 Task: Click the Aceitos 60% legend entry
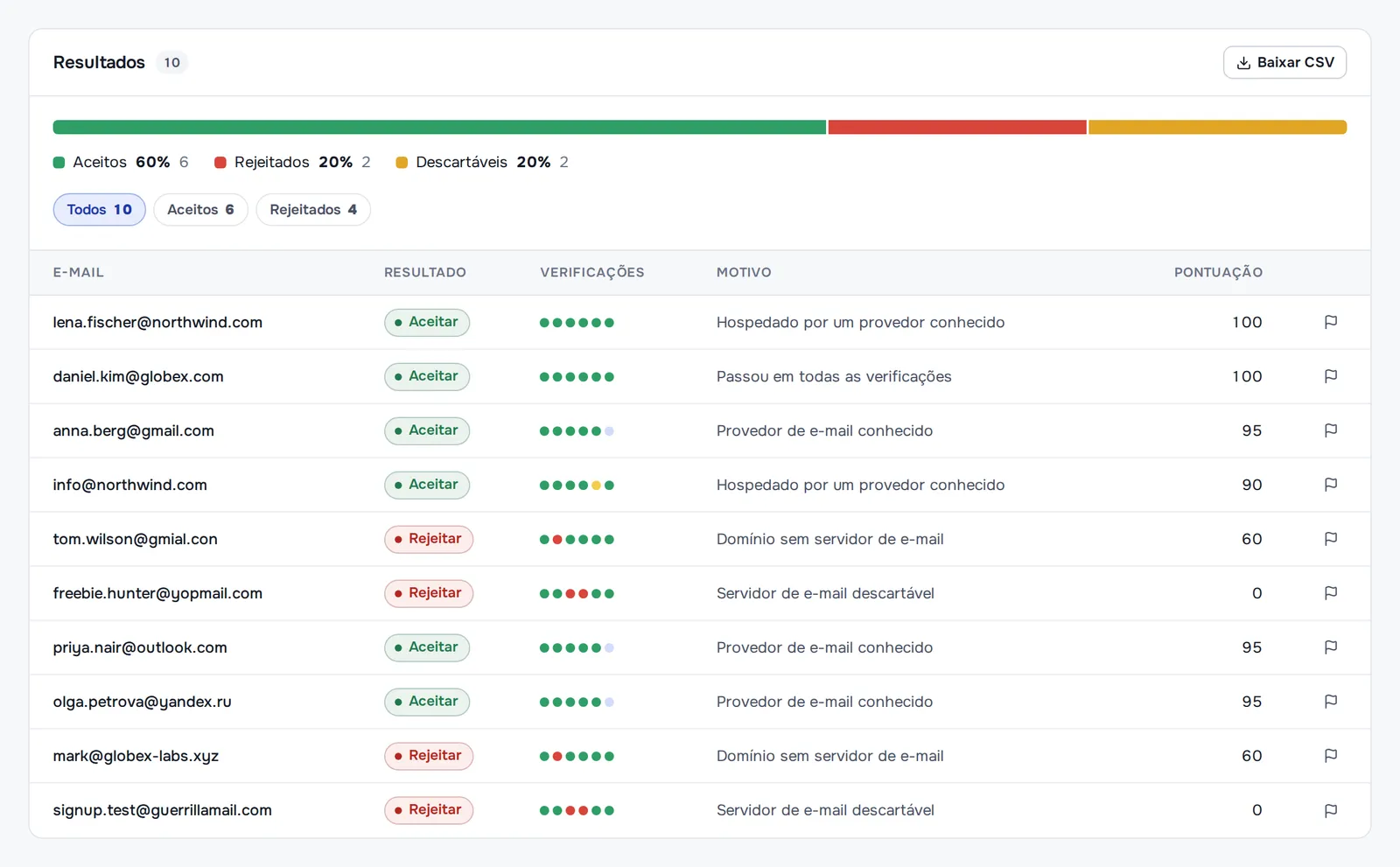[121, 162]
